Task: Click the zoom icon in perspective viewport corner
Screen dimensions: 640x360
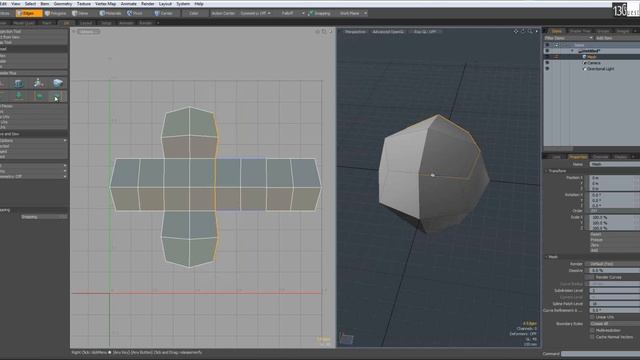Action: (x=530, y=31)
